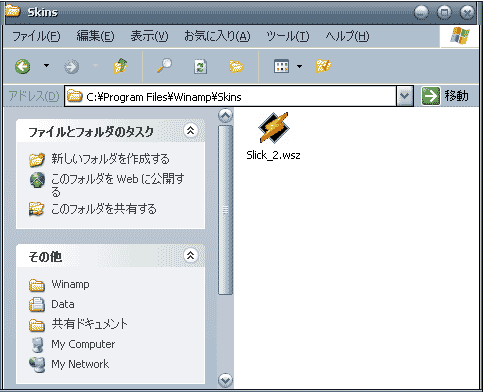This screenshot has height=392, width=484.
Task: Click the Data documents icon
Action: pyautogui.click(x=37, y=304)
